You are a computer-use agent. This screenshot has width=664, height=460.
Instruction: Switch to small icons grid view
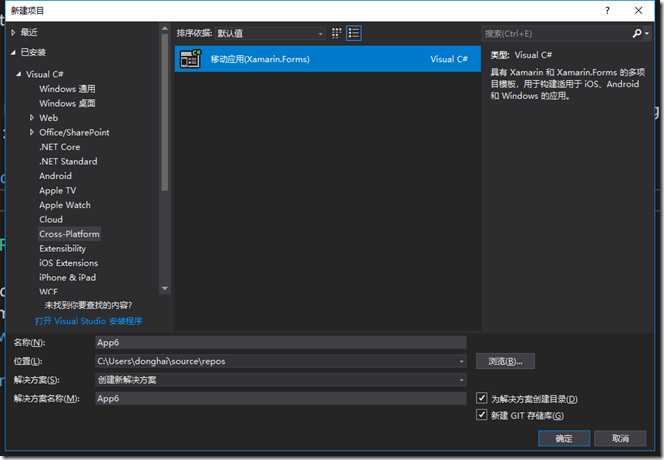coord(336,33)
